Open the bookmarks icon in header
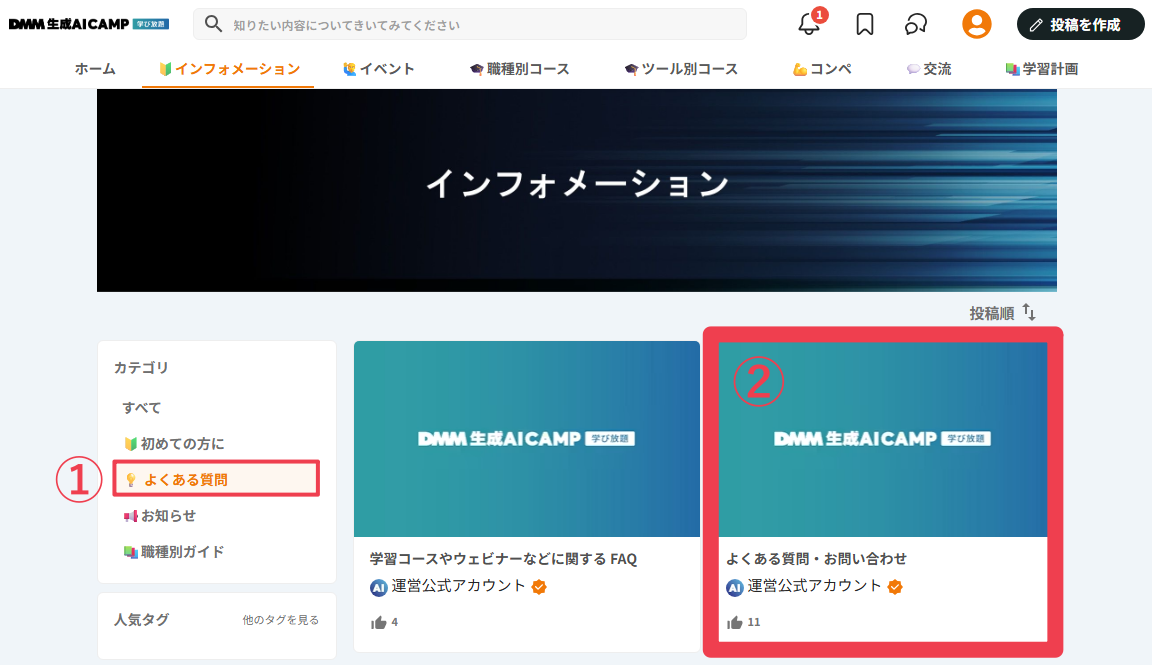1152x665 pixels. pyautogui.click(x=865, y=24)
